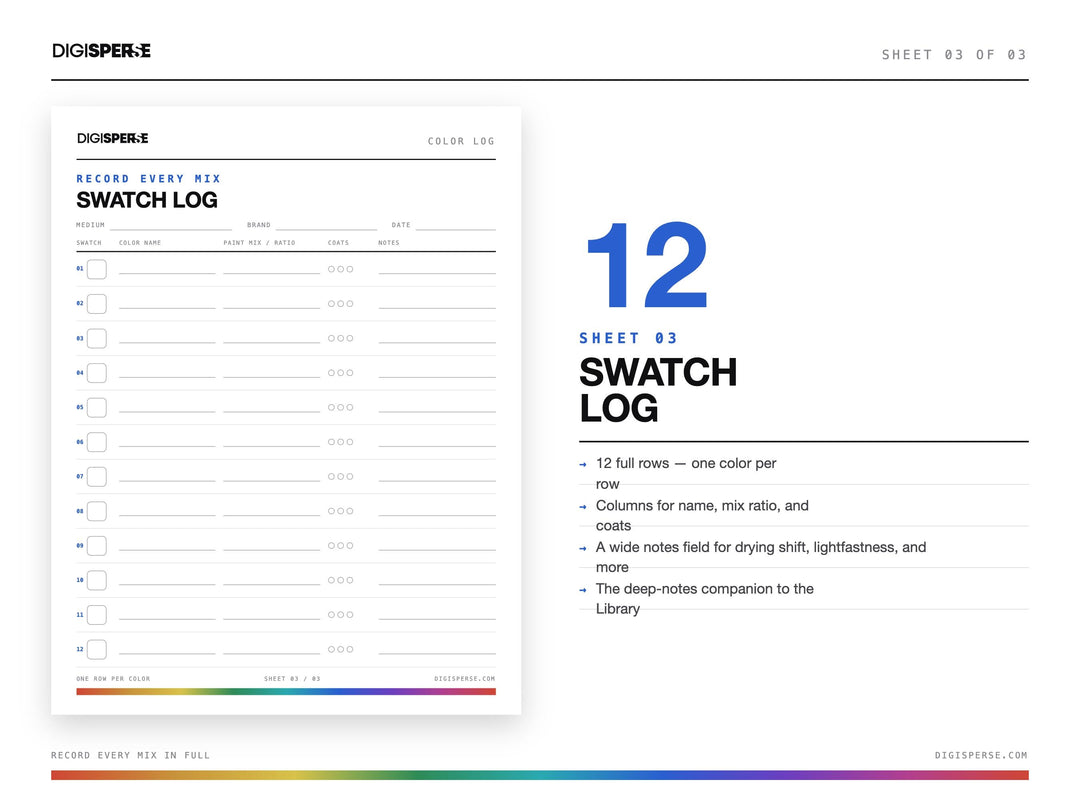Image resolution: width=1080 pixels, height=810 pixels.
Task: Click the 'SHEET 03 / 03' sheet footer
Action: pos(292,679)
